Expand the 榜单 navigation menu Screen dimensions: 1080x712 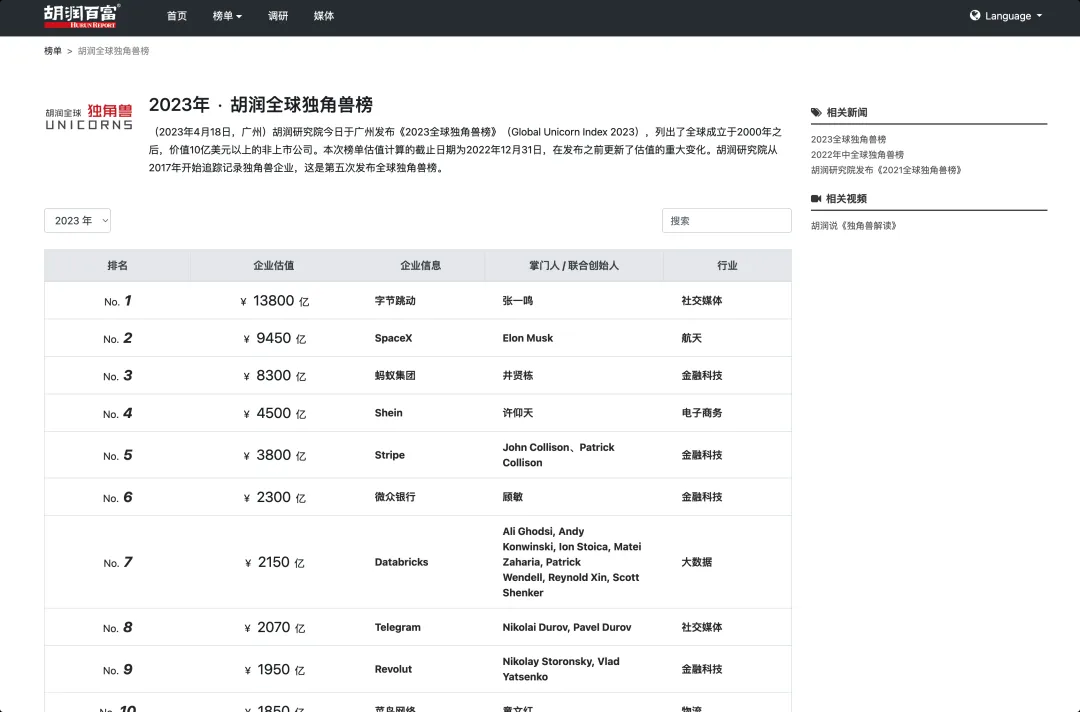[x=227, y=16]
